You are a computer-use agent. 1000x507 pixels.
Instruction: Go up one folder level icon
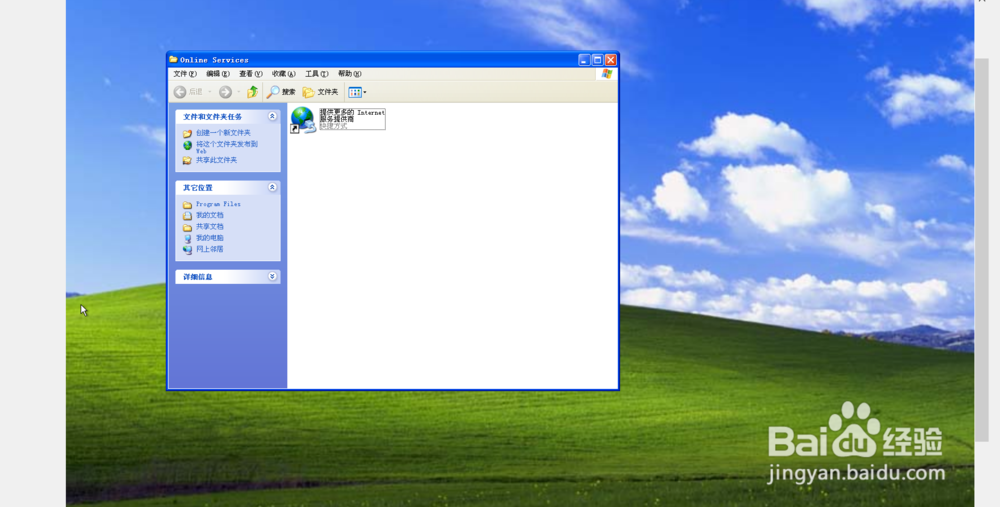(253, 92)
